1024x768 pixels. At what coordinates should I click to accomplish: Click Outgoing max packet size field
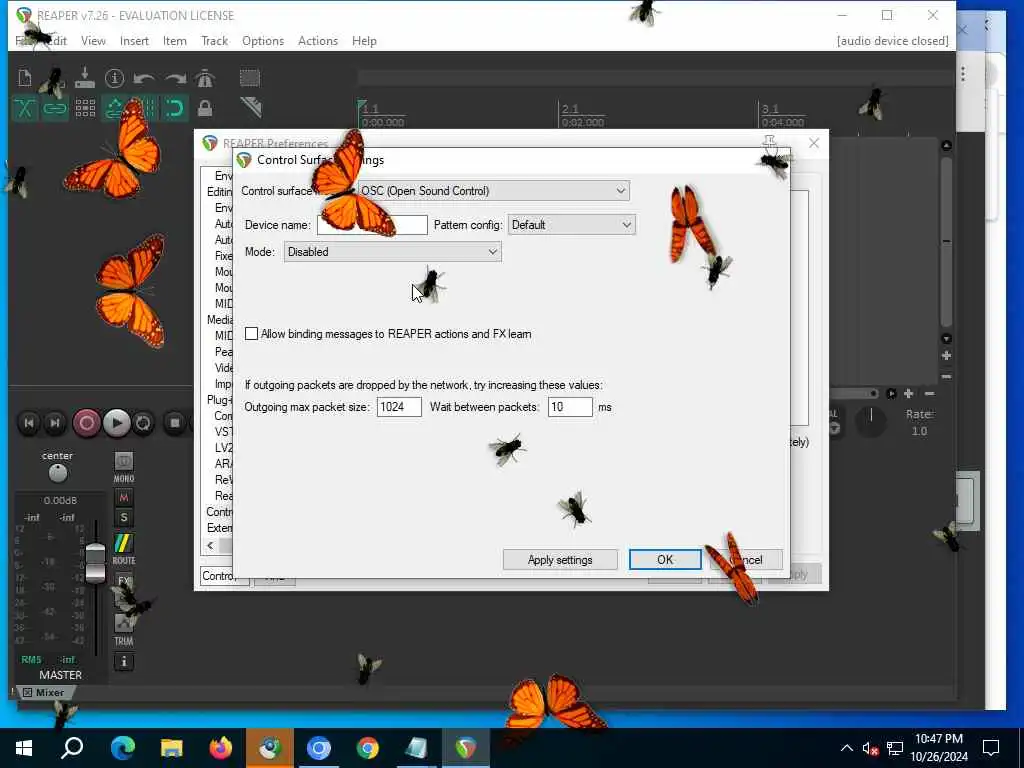(399, 407)
